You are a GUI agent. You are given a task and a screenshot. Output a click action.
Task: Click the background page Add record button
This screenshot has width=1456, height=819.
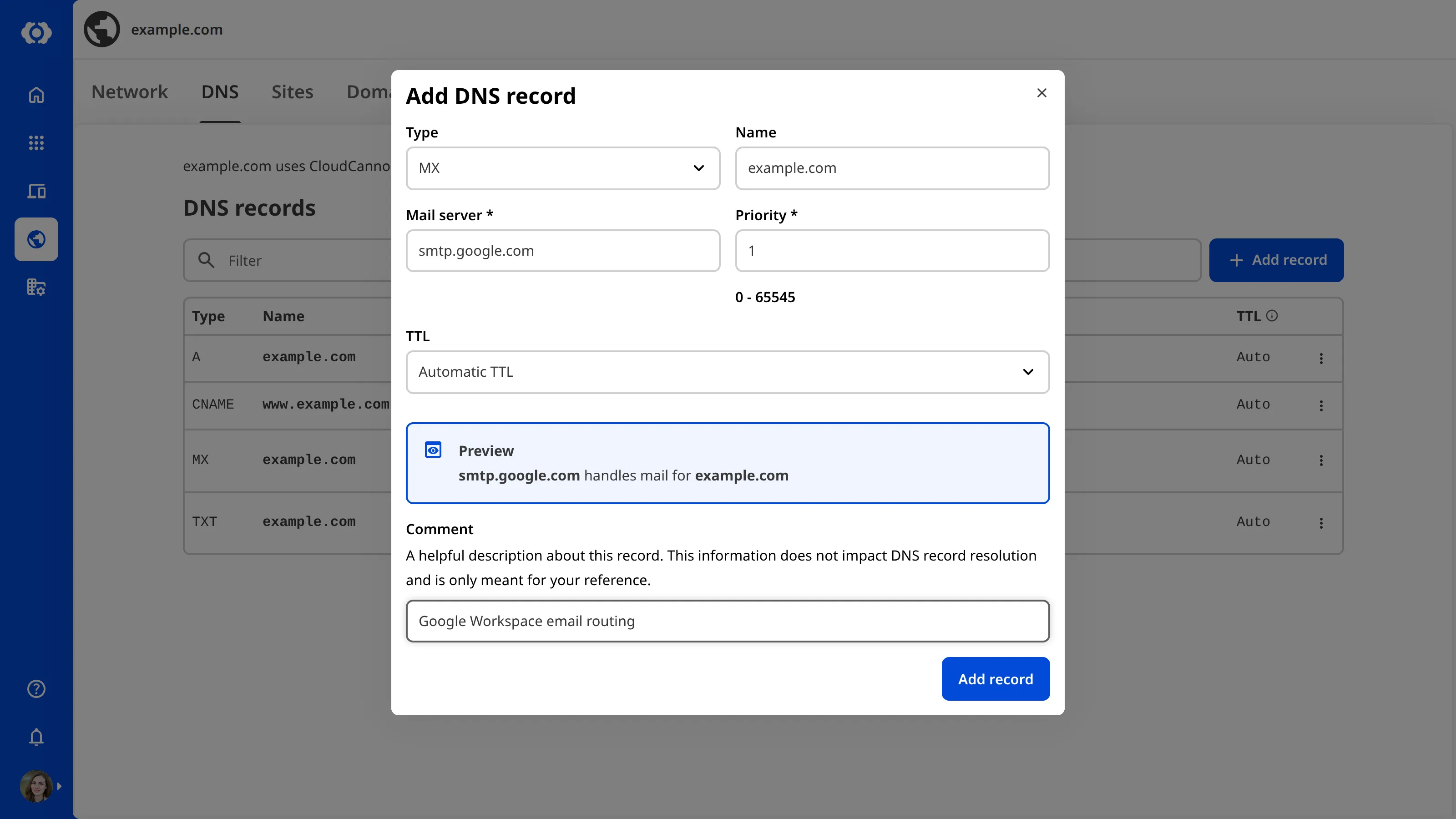click(x=1276, y=260)
